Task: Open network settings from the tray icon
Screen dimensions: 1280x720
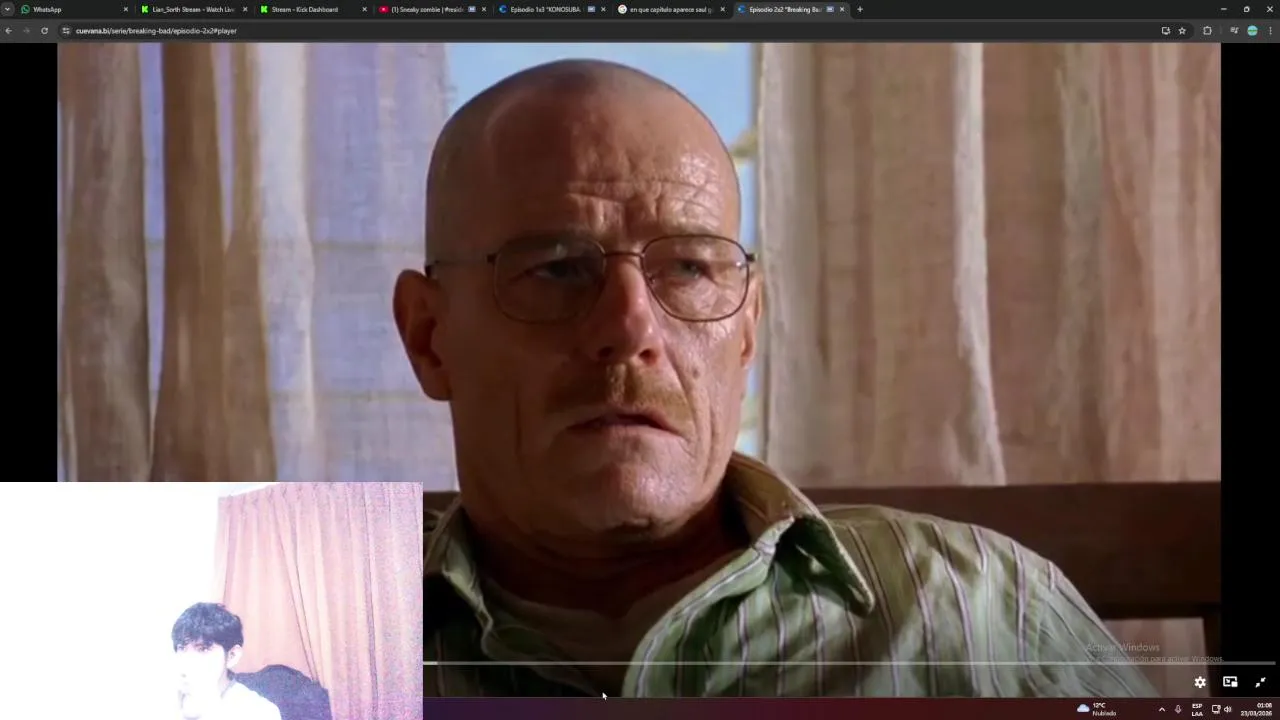Action: (x=1216, y=709)
